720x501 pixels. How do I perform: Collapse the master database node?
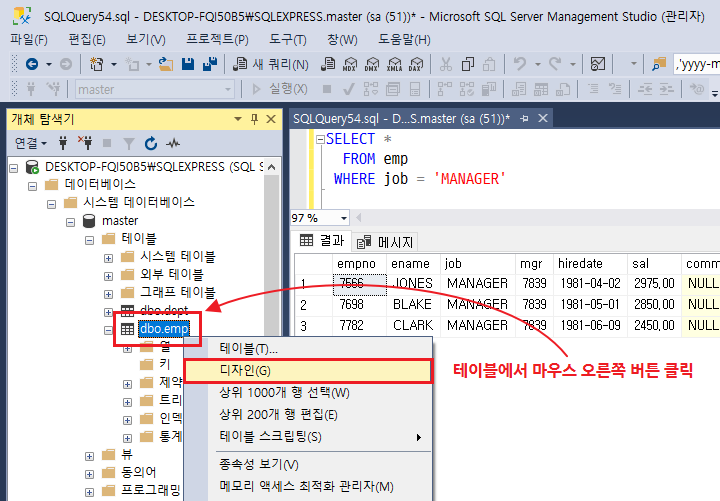[70, 222]
